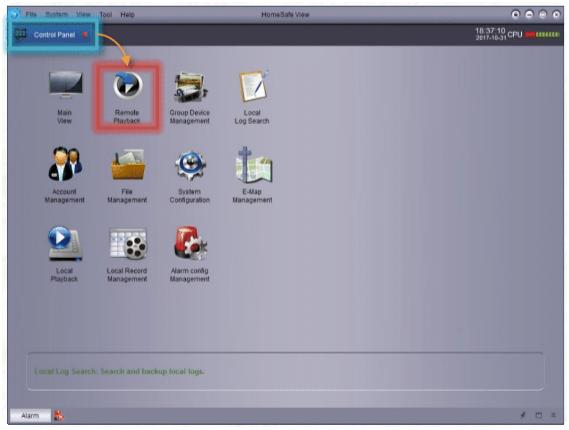
Task: Open the Help menu
Action: pos(127,15)
